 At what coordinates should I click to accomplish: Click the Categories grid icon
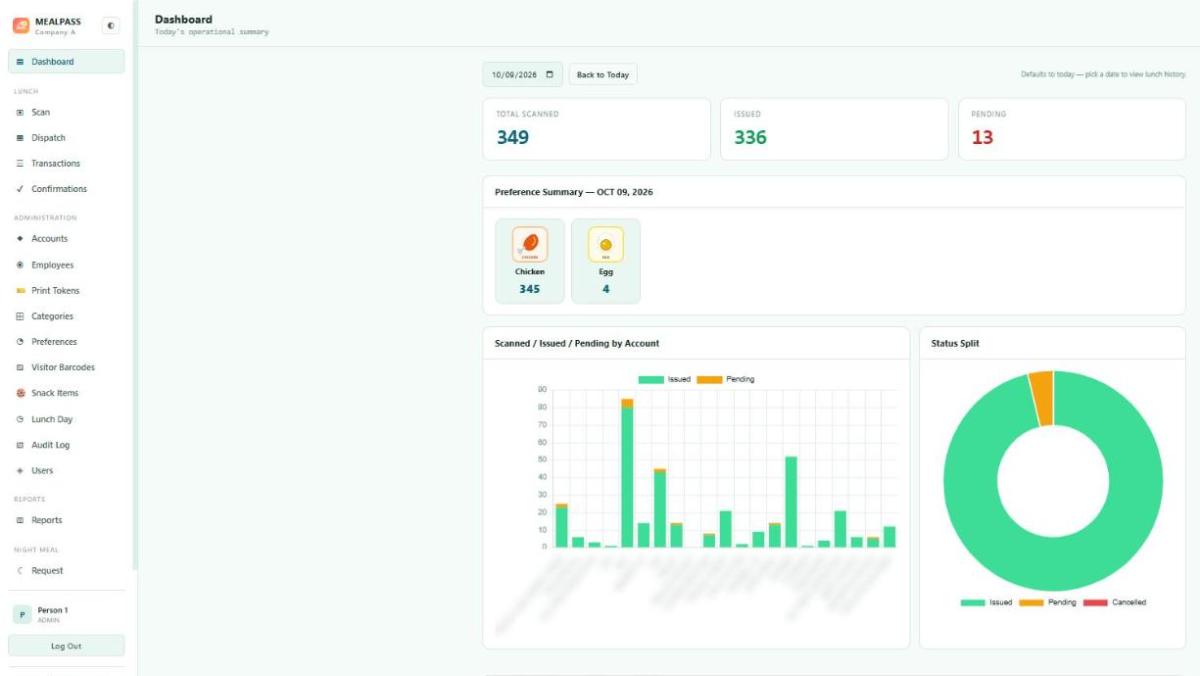(20, 316)
